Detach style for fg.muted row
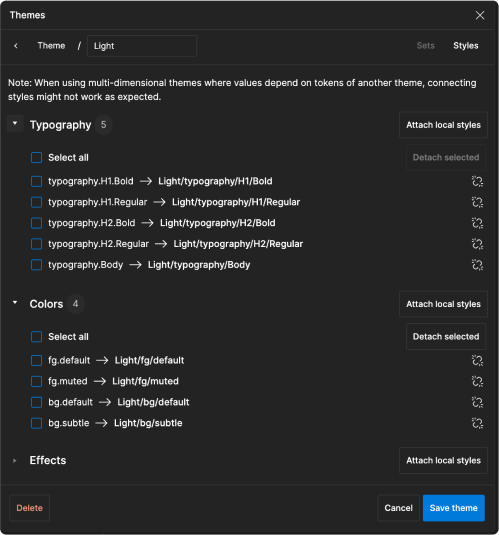Image resolution: width=499 pixels, height=535 pixels. pyautogui.click(x=477, y=381)
